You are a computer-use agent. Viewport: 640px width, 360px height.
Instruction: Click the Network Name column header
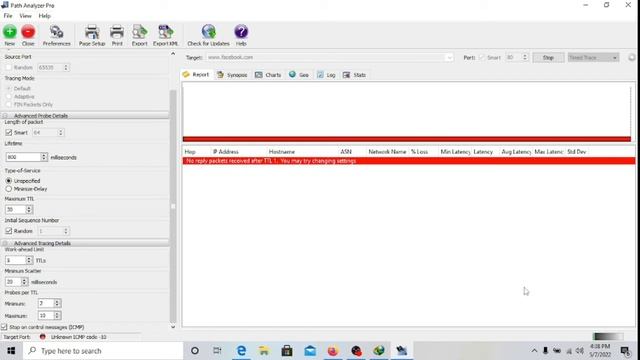click(x=387, y=152)
